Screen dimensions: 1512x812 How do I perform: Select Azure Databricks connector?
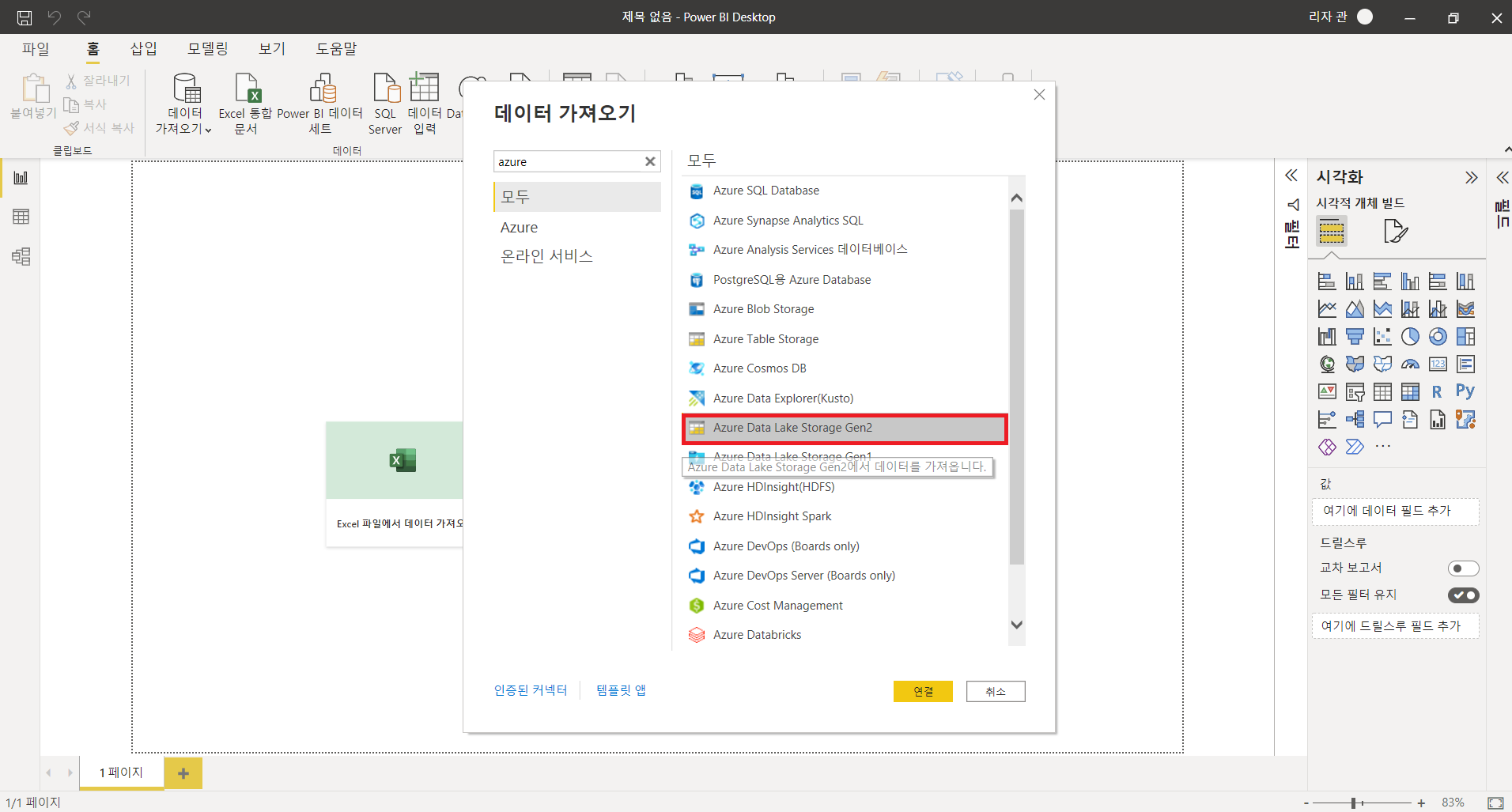(x=845, y=635)
